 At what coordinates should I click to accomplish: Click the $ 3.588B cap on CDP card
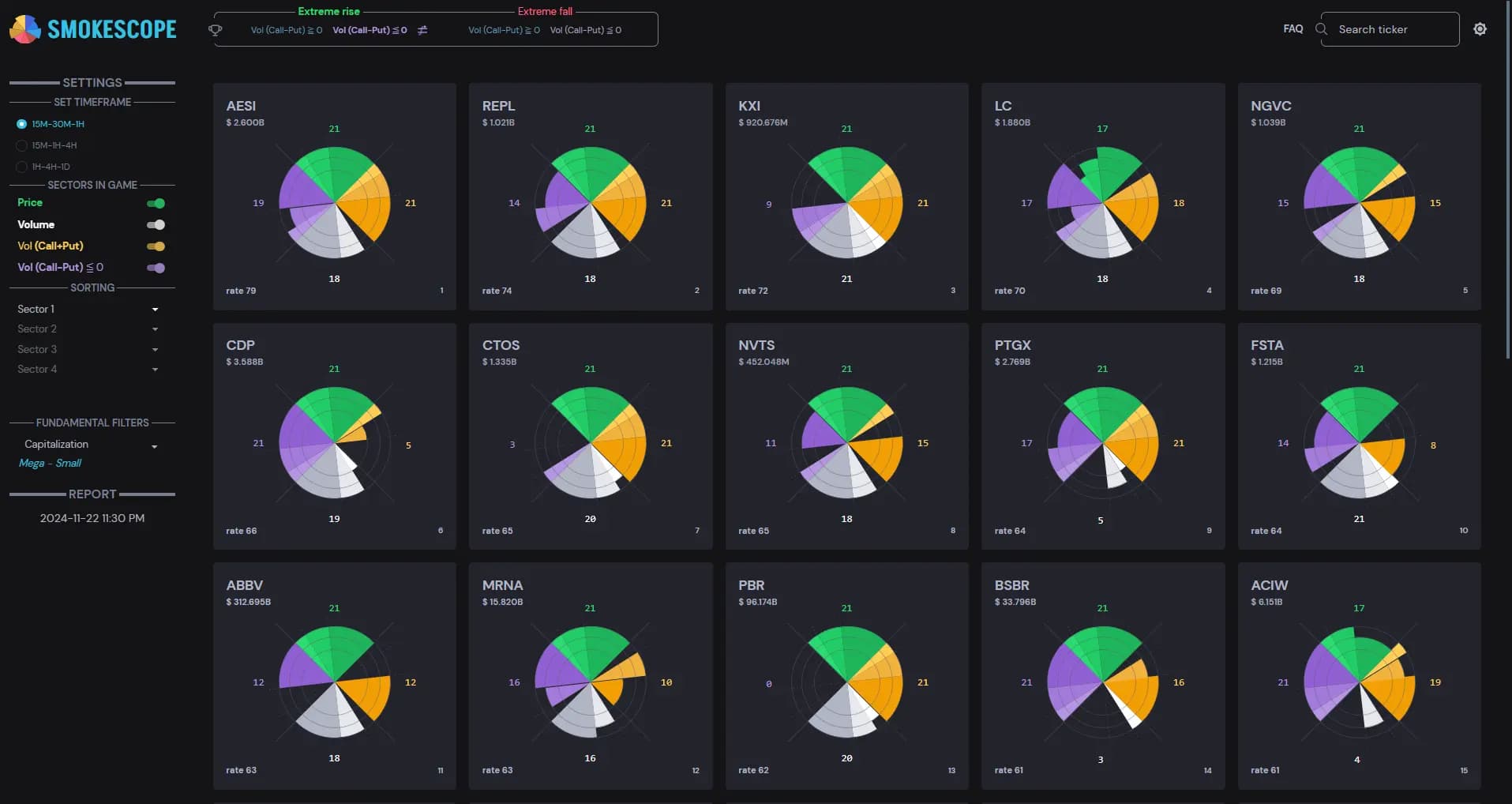point(245,362)
